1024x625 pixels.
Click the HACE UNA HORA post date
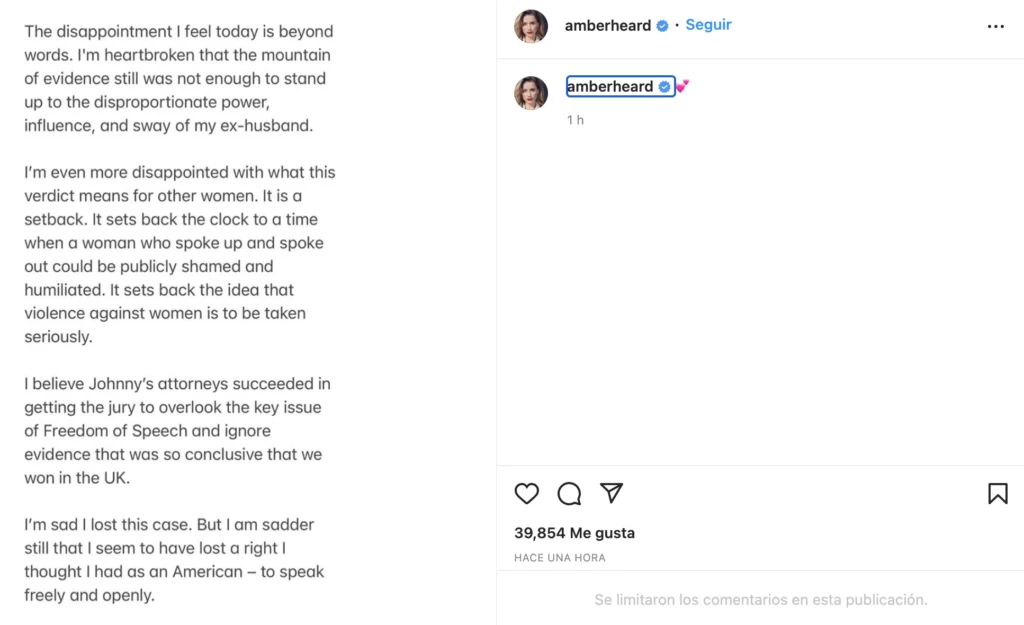coord(560,558)
